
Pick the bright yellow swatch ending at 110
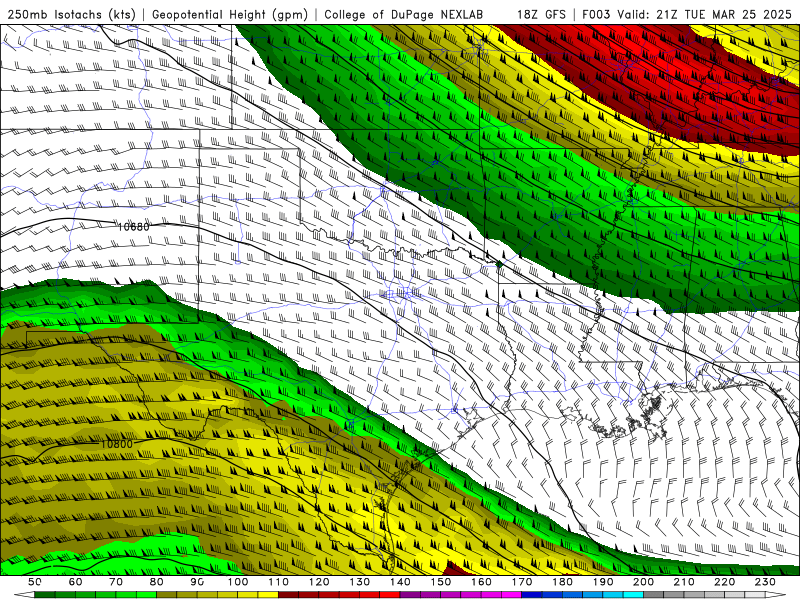click(268, 595)
